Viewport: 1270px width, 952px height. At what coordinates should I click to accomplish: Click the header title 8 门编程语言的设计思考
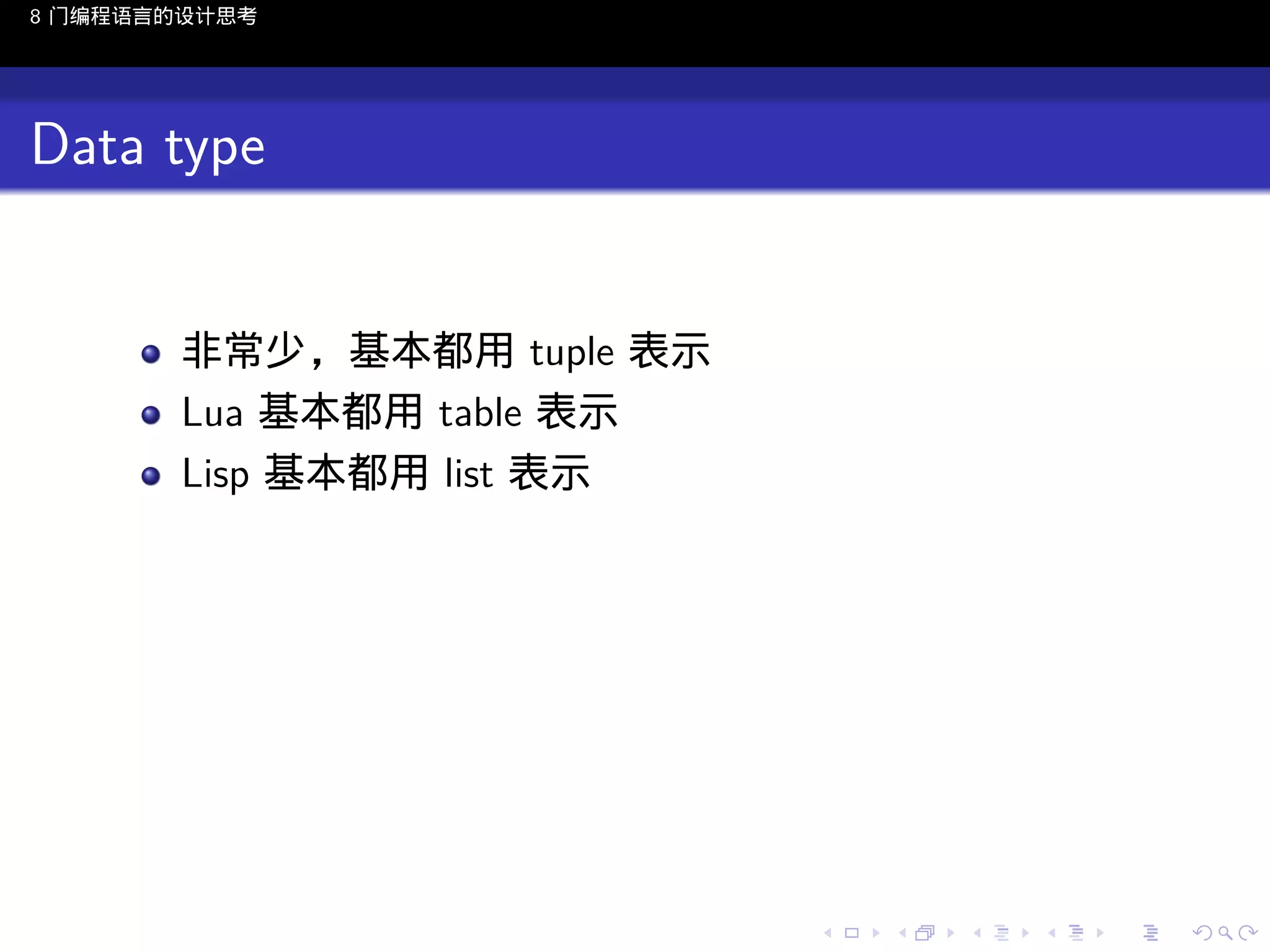pos(143,16)
